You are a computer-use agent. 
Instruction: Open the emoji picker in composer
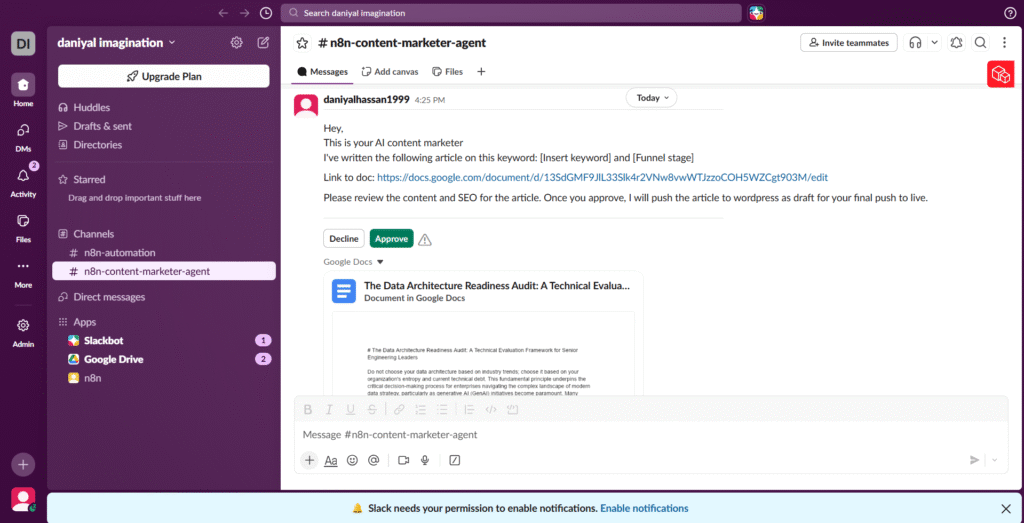(x=352, y=460)
